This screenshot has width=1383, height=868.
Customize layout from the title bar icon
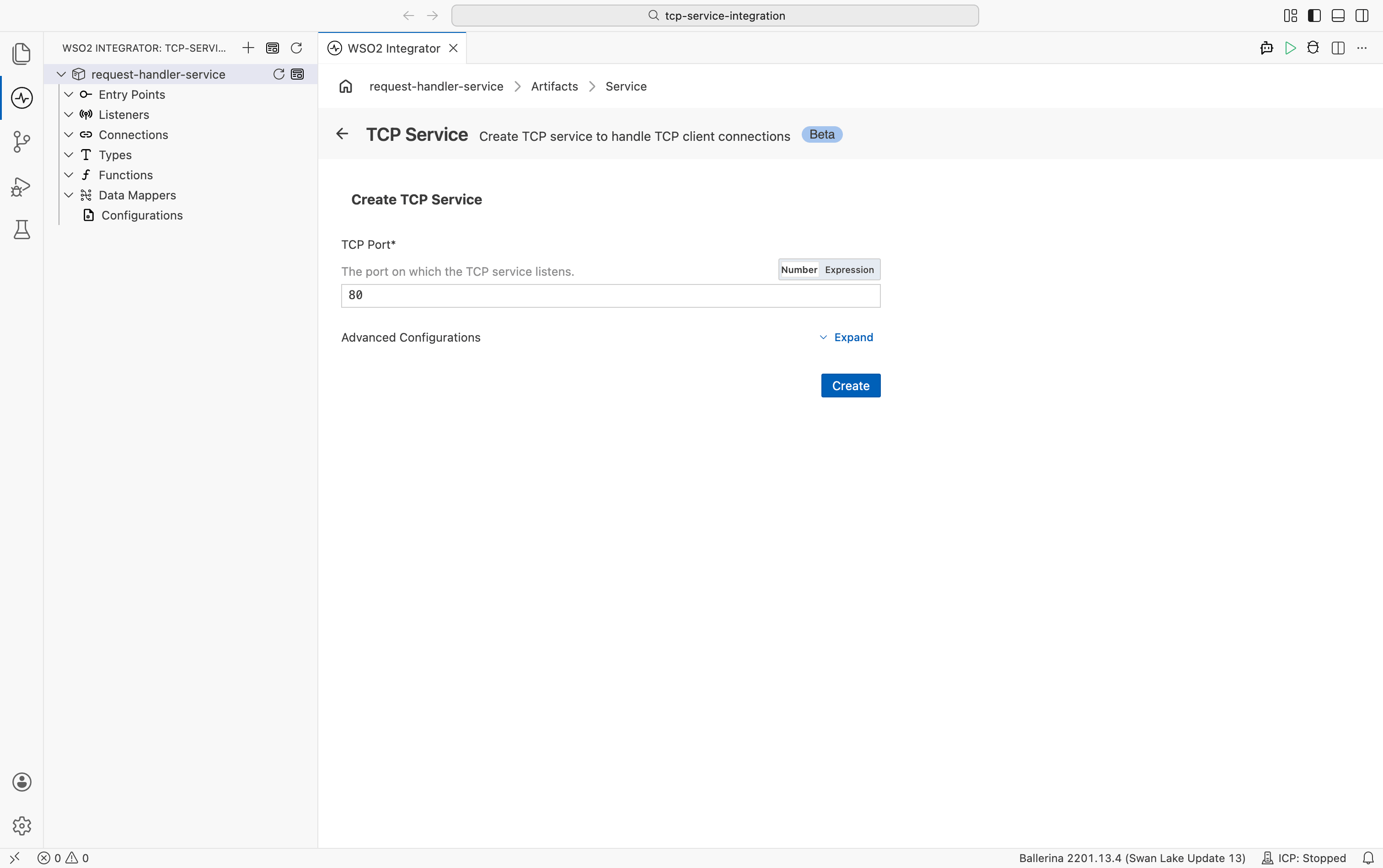pos(1291,16)
